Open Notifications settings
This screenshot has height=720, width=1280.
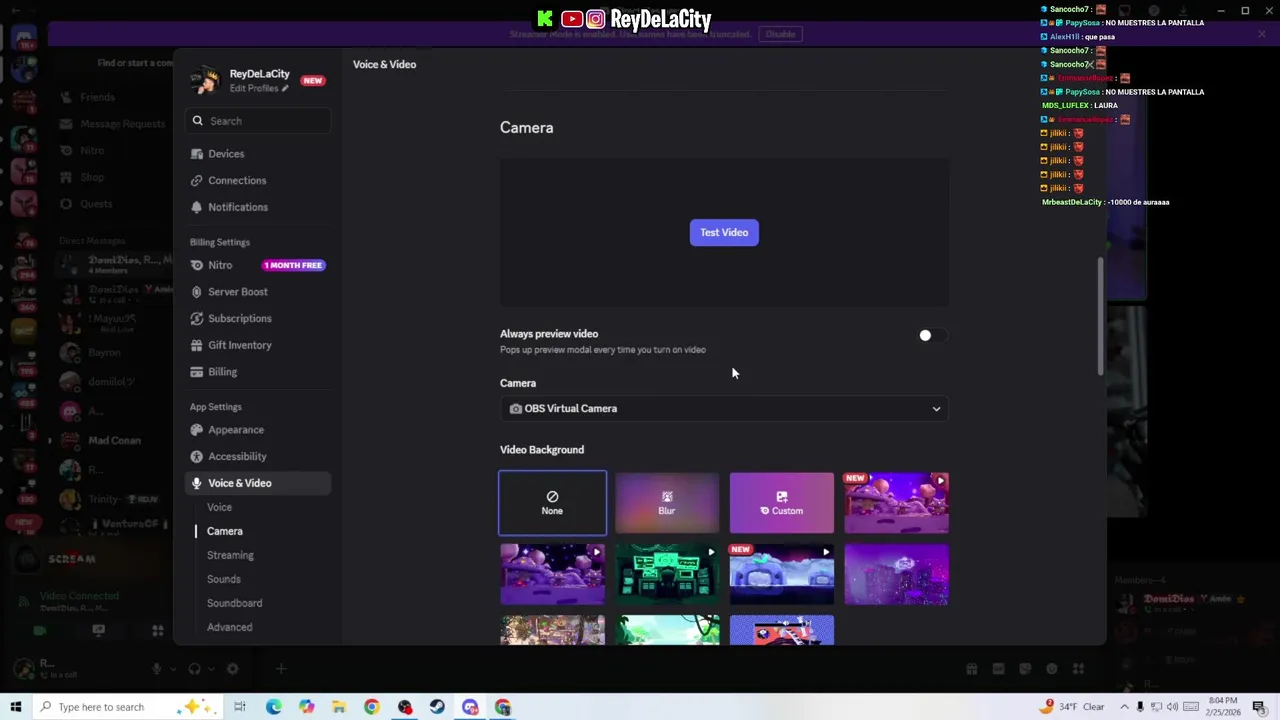point(258,207)
